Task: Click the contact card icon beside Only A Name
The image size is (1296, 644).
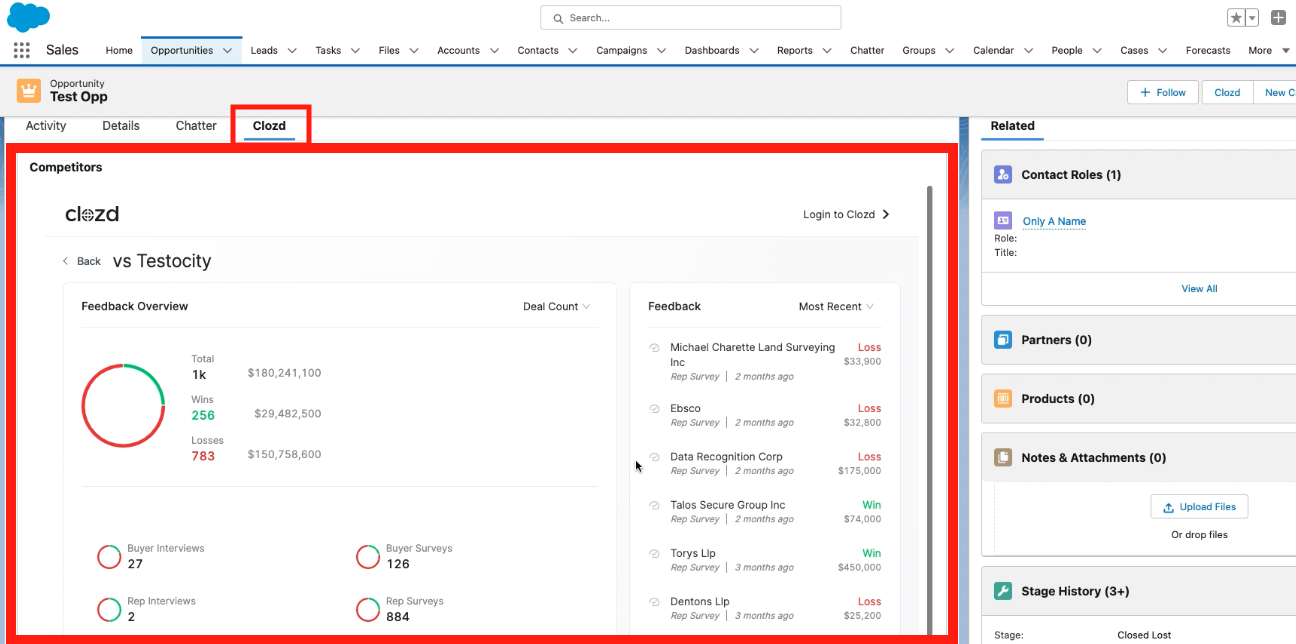Action: pyautogui.click(x=1003, y=221)
